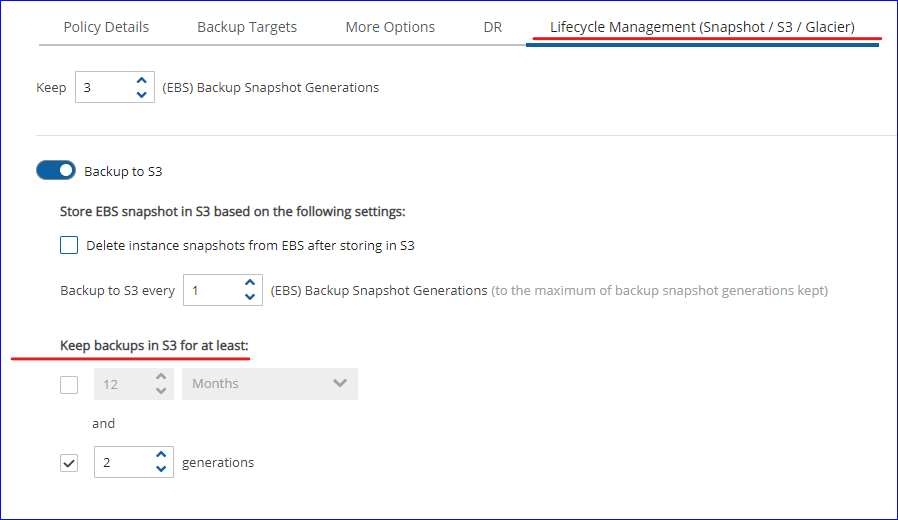Select the DR tab
Image resolution: width=898 pixels, height=520 pixels.
click(493, 27)
